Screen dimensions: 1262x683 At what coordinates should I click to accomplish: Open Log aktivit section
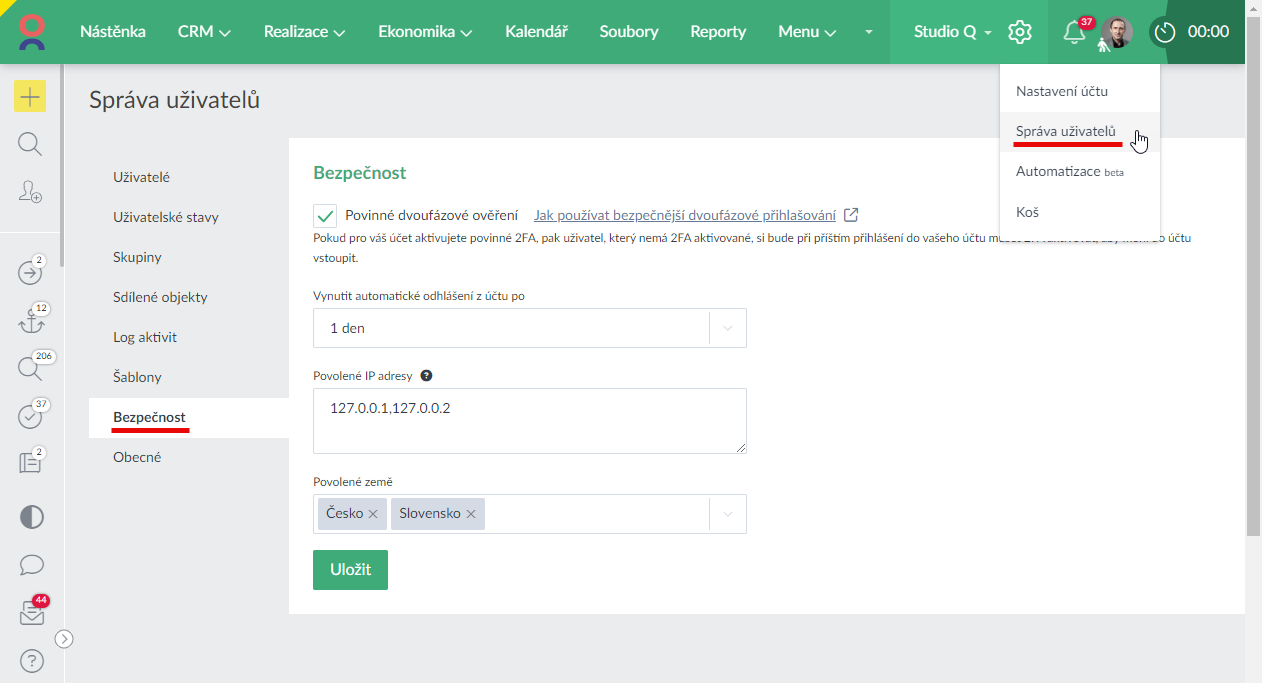coord(145,337)
